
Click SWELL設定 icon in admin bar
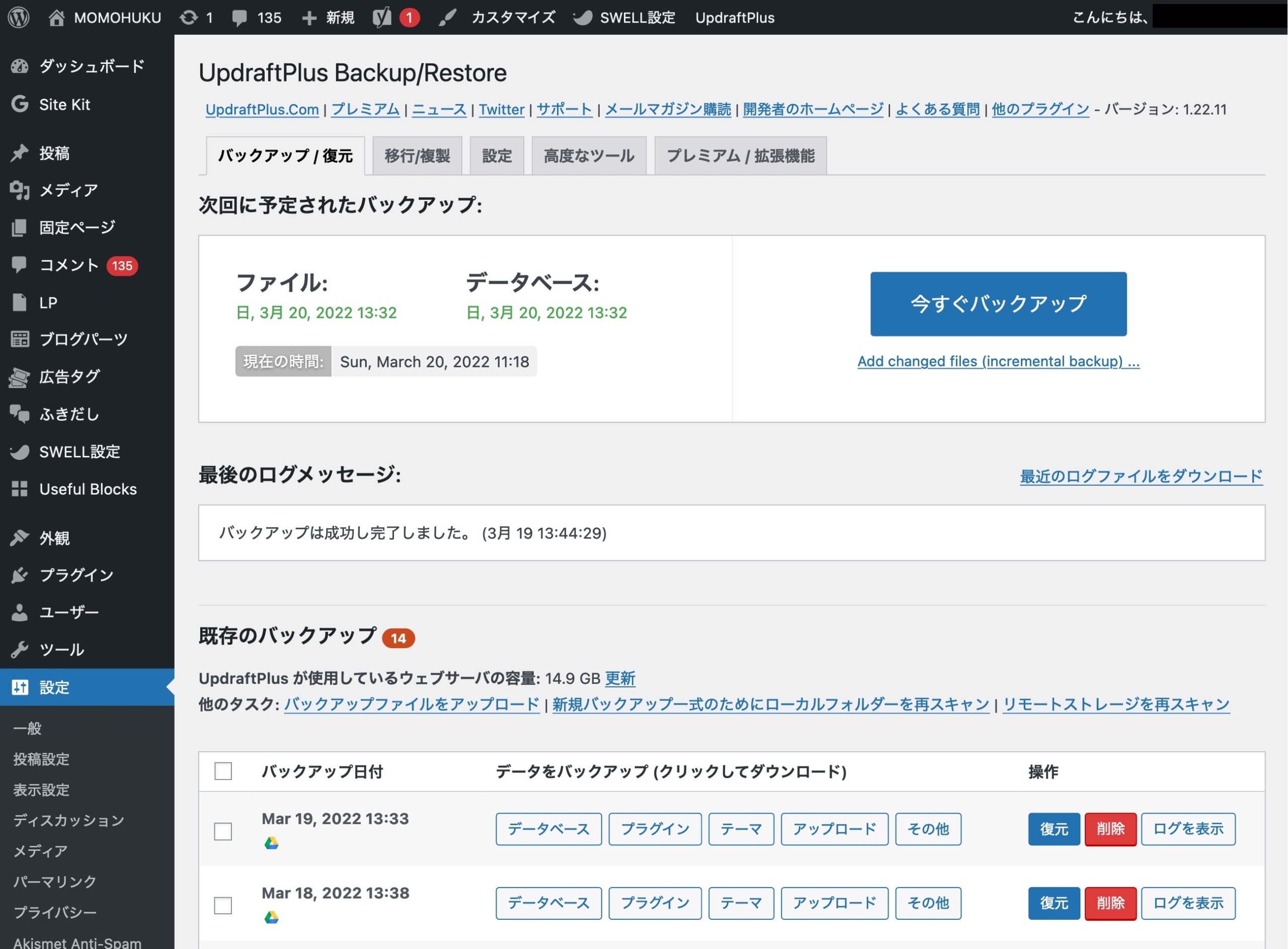pos(583,18)
